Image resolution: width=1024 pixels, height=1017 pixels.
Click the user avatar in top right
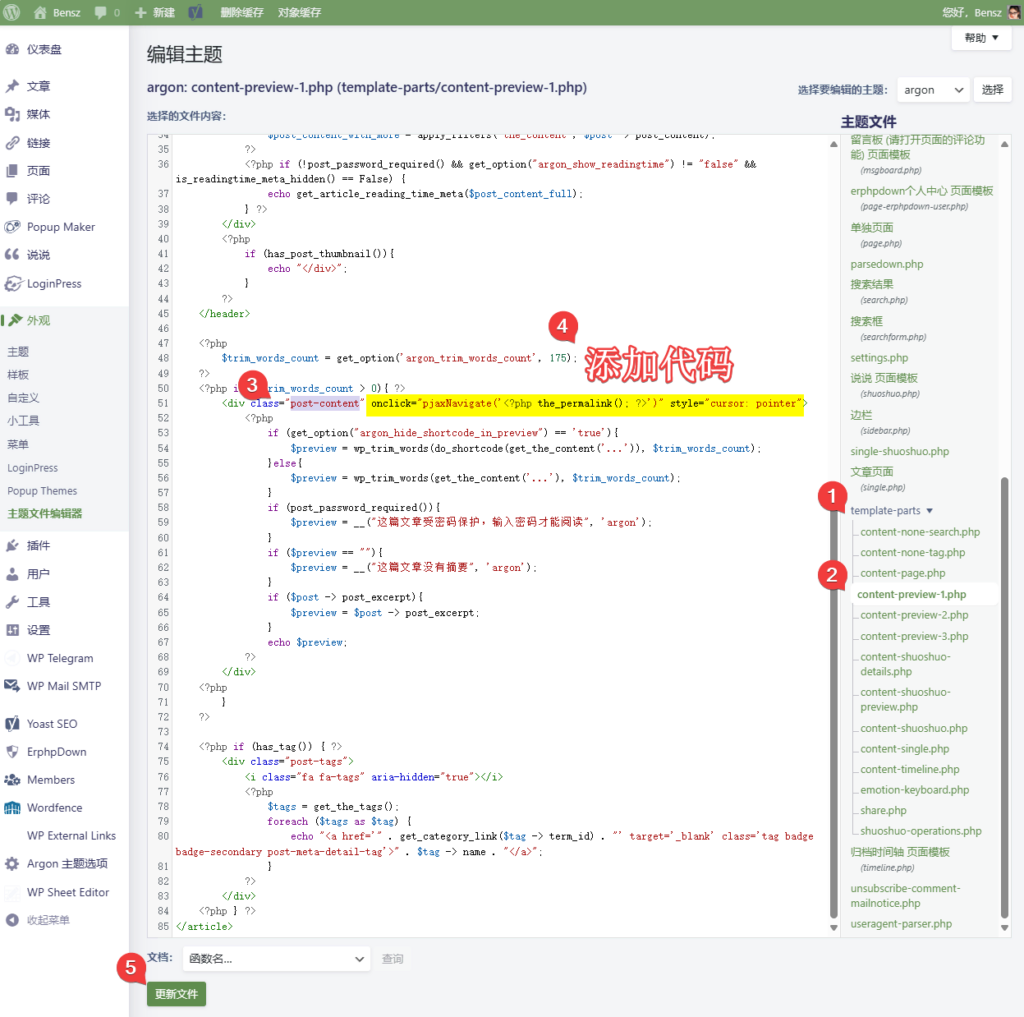coord(1013,12)
